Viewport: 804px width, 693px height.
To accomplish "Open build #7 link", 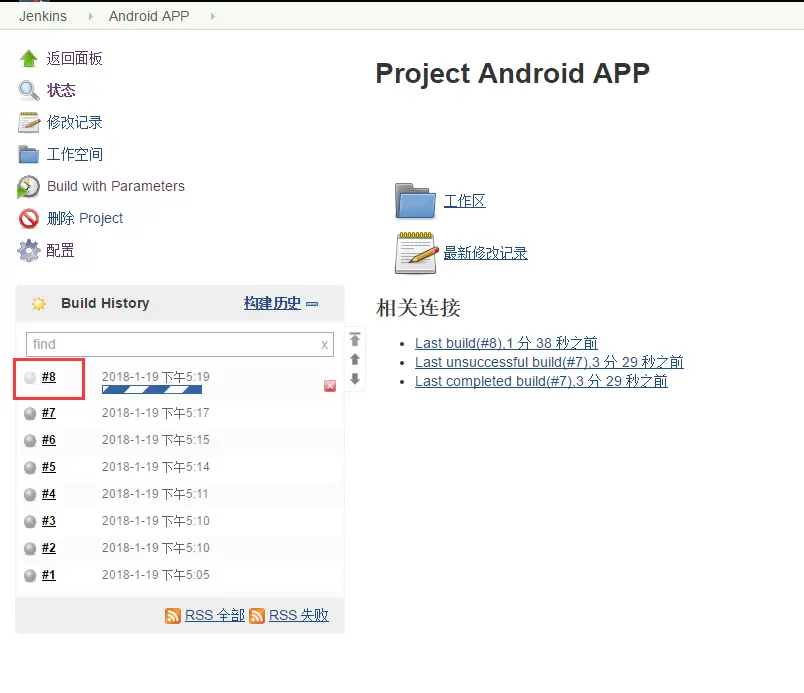I will (x=49, y=413).
